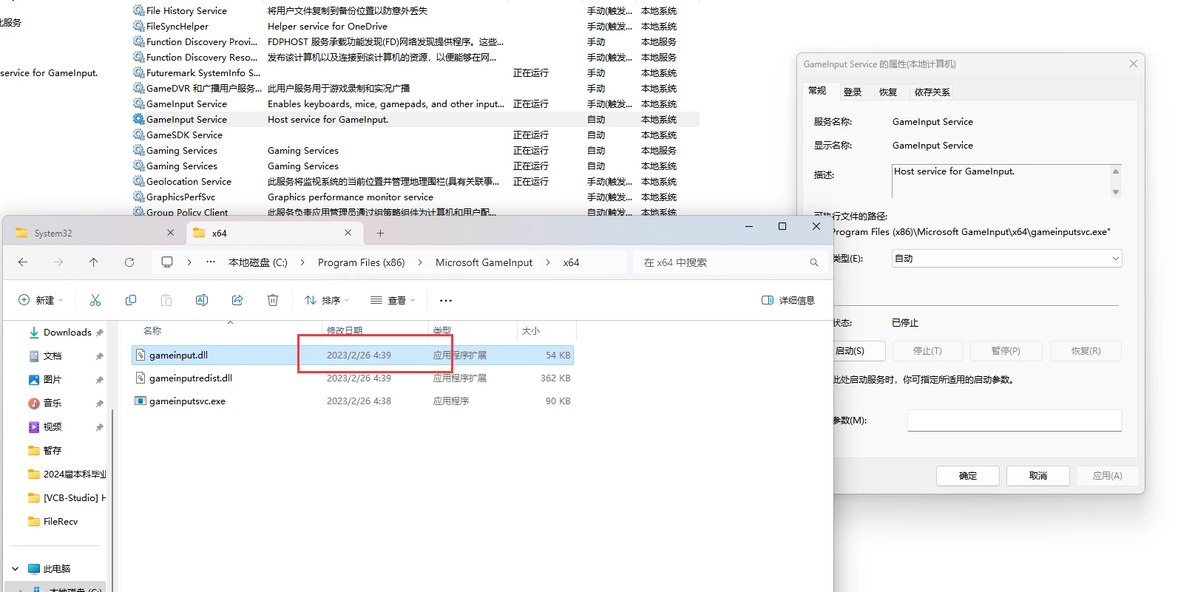1192x592 pixels.
Task: Select the Geolocation Service row in services list
Action: [x=414, y=182]
